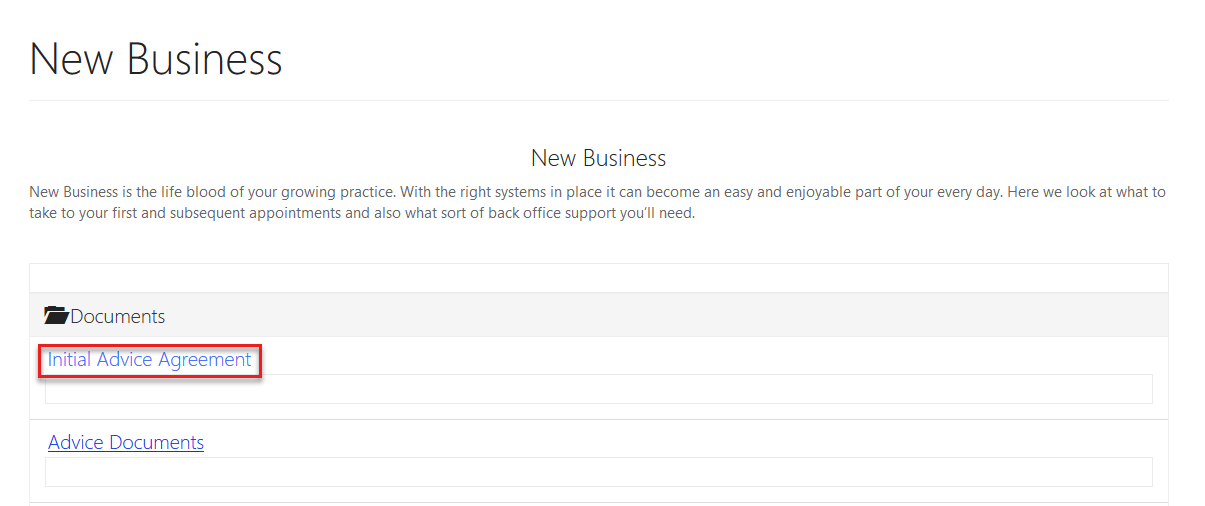Select the Documents section header label
Screen dimensions: 1205x506
pos(117,316)
